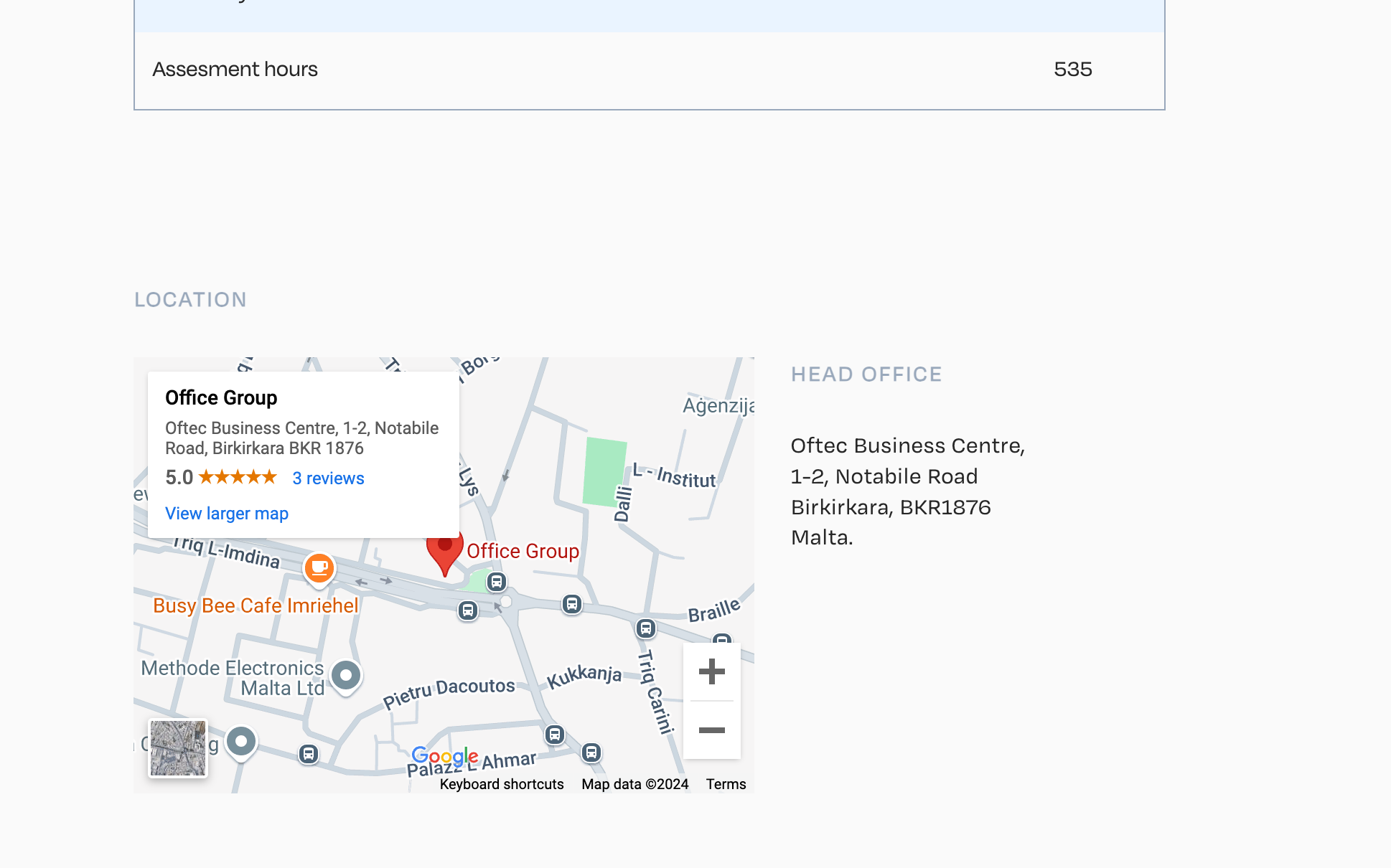Open the map Terms link
The height and width of the screenshot is (868, 1391).
[x=726, y=784]
